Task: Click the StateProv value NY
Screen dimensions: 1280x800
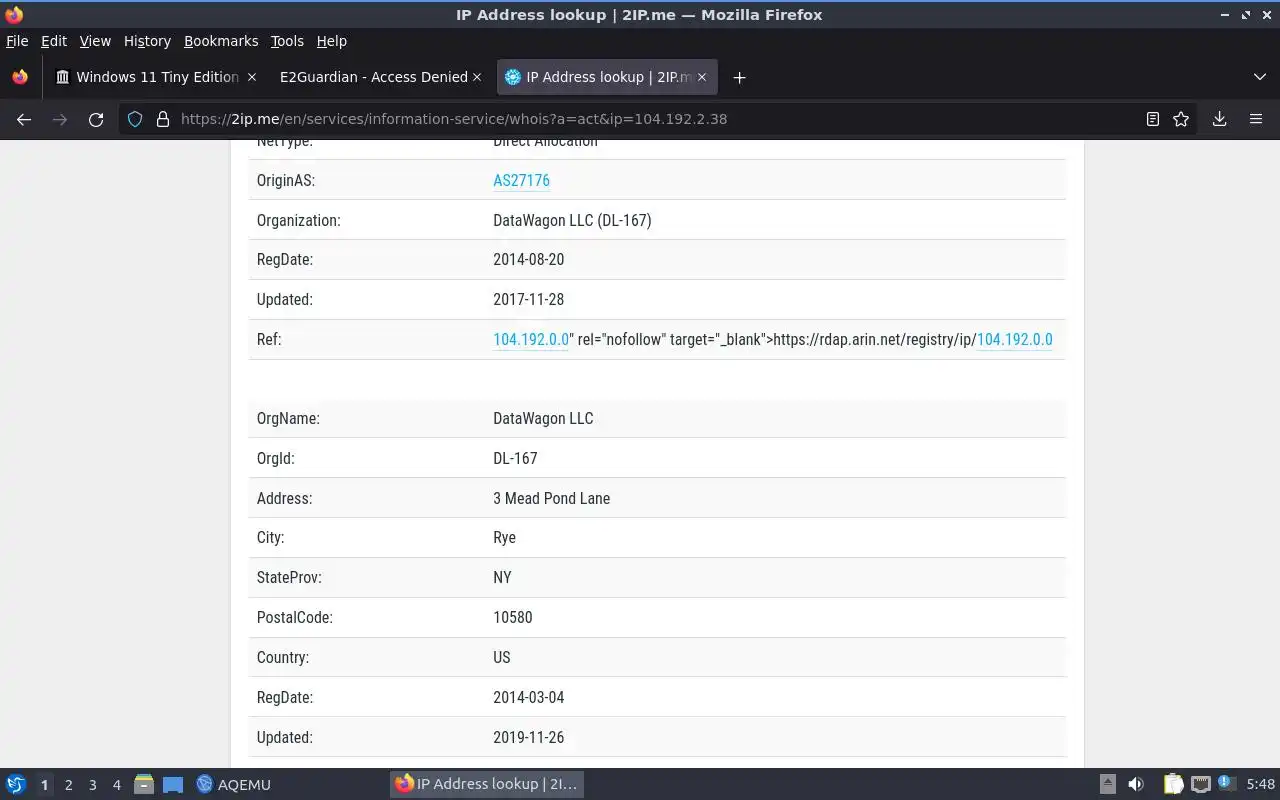Action: coord(502,577)
